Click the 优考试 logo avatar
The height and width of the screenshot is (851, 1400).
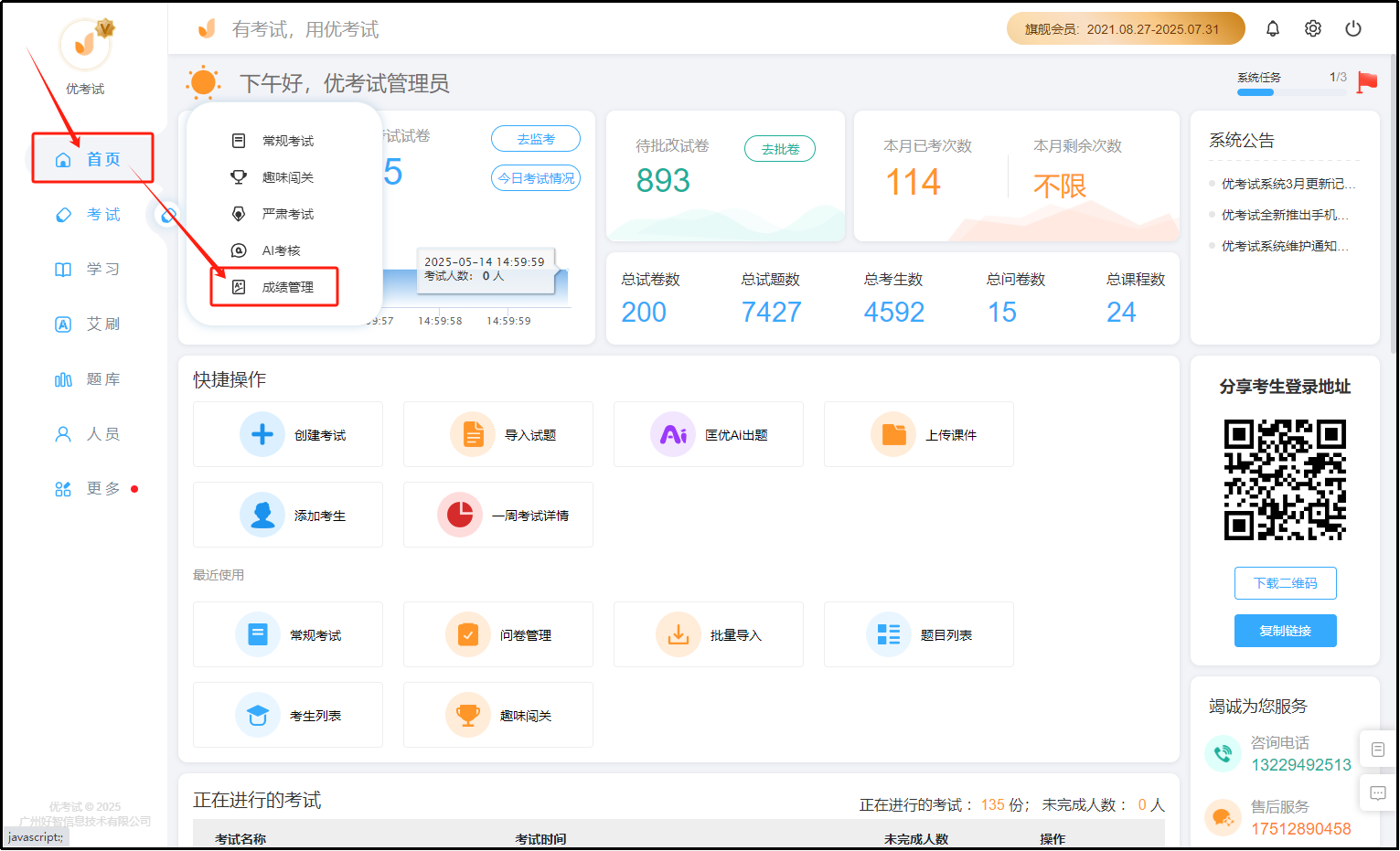point(85,44)
